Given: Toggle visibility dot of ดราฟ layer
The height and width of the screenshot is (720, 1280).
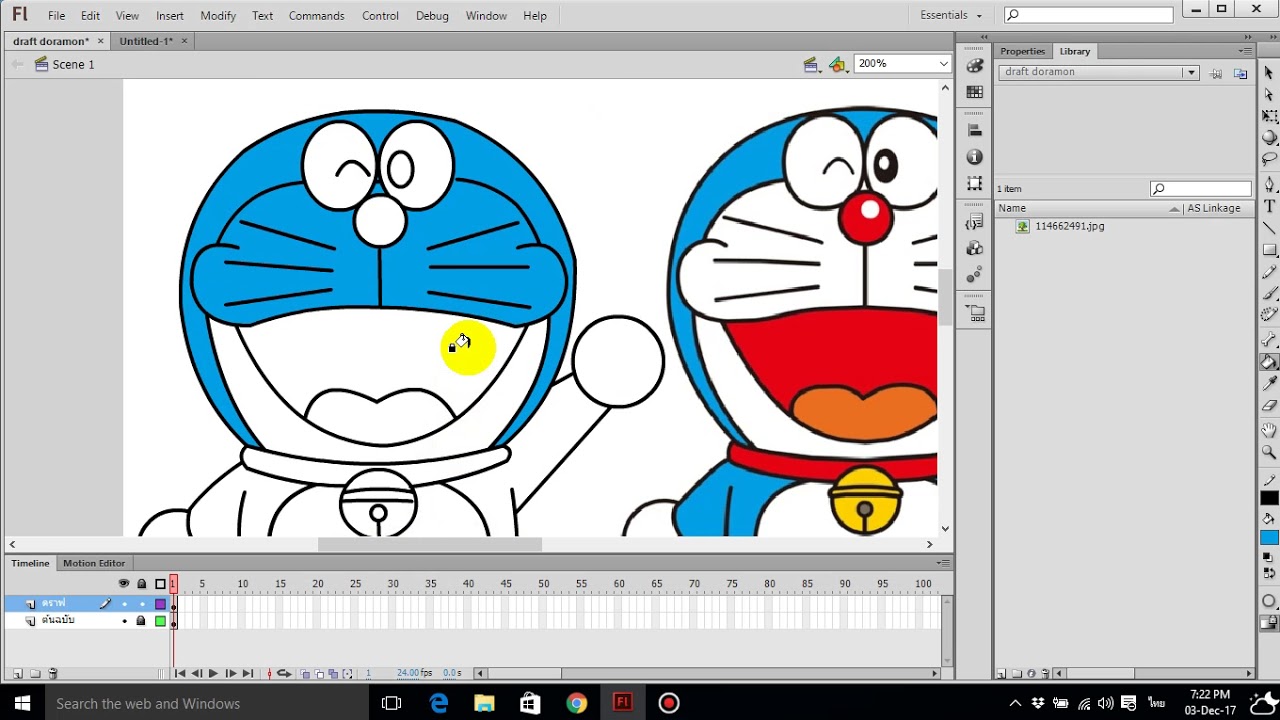Looking at the screenshot, I should tap(124, 604).
